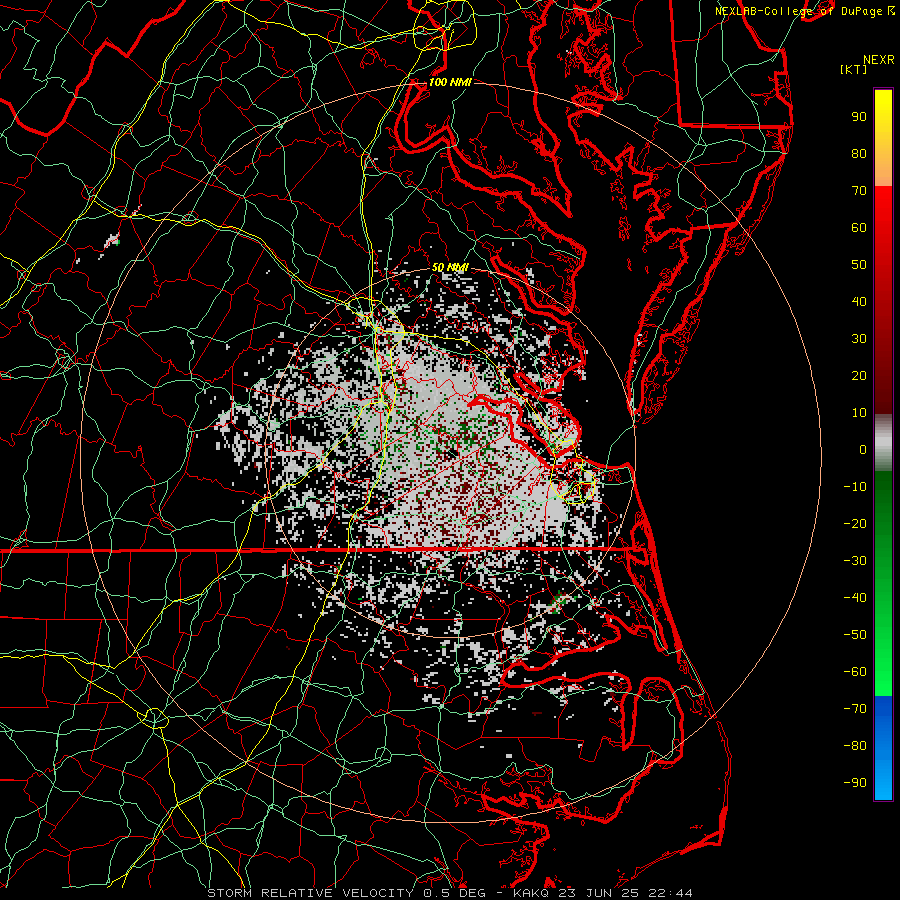Click the 100 NMI range ring label

(x=449, y=82)
